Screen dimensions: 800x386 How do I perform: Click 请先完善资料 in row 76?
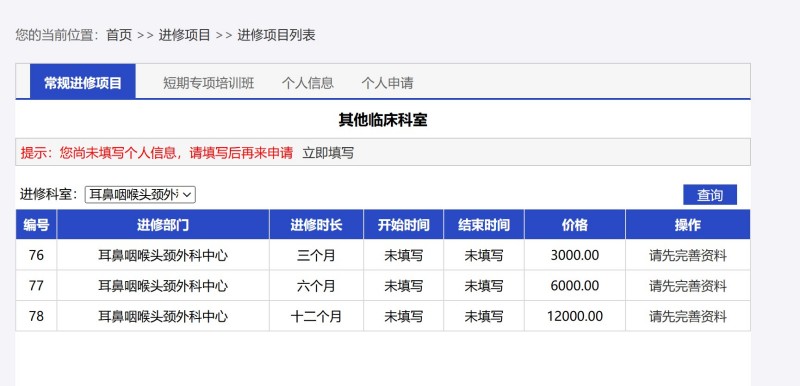tap(688, 255)
